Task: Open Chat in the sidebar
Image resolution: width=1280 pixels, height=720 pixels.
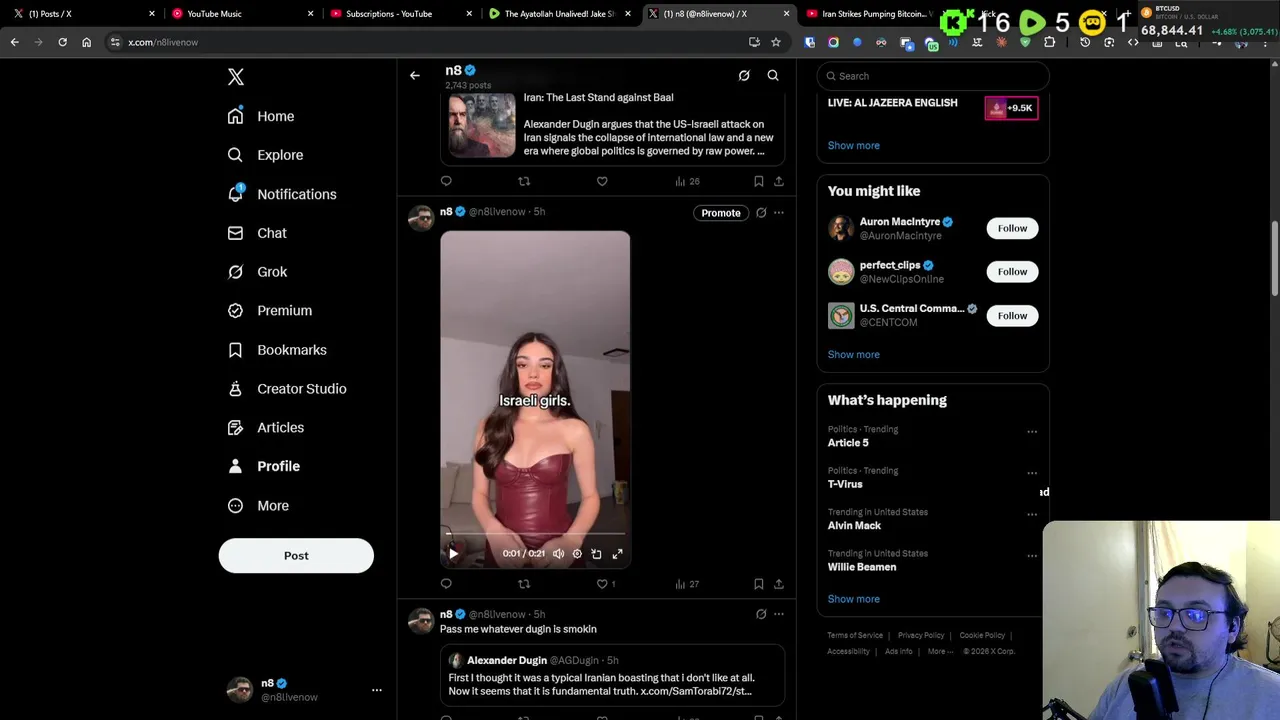Action: coord(257,233)
